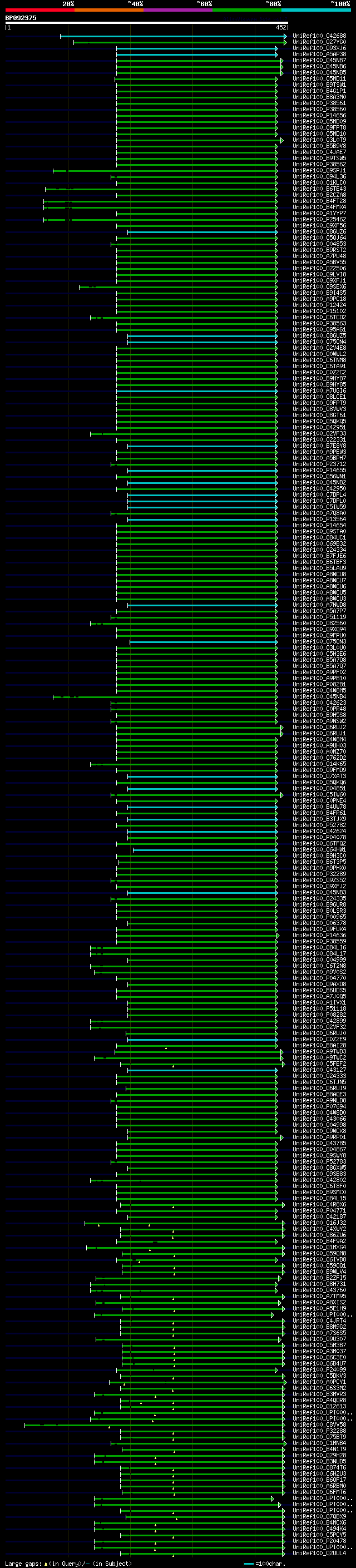Image resolution: width=356 pixels, height=1568 pixels.
Task: Click the UniRef100_B4G1P1 label
Action: coord(319,91)
